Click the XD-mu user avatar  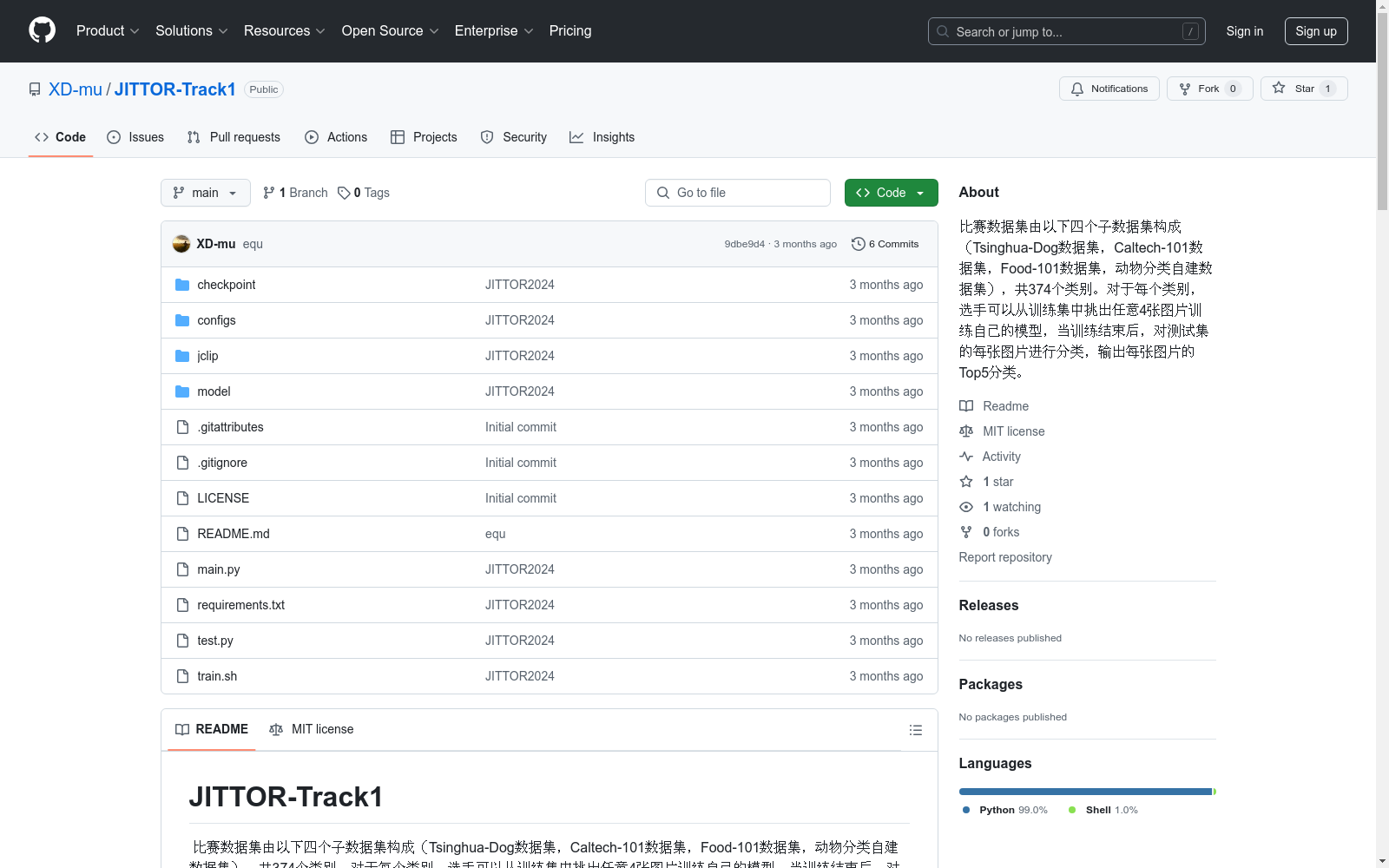(181, 244)
